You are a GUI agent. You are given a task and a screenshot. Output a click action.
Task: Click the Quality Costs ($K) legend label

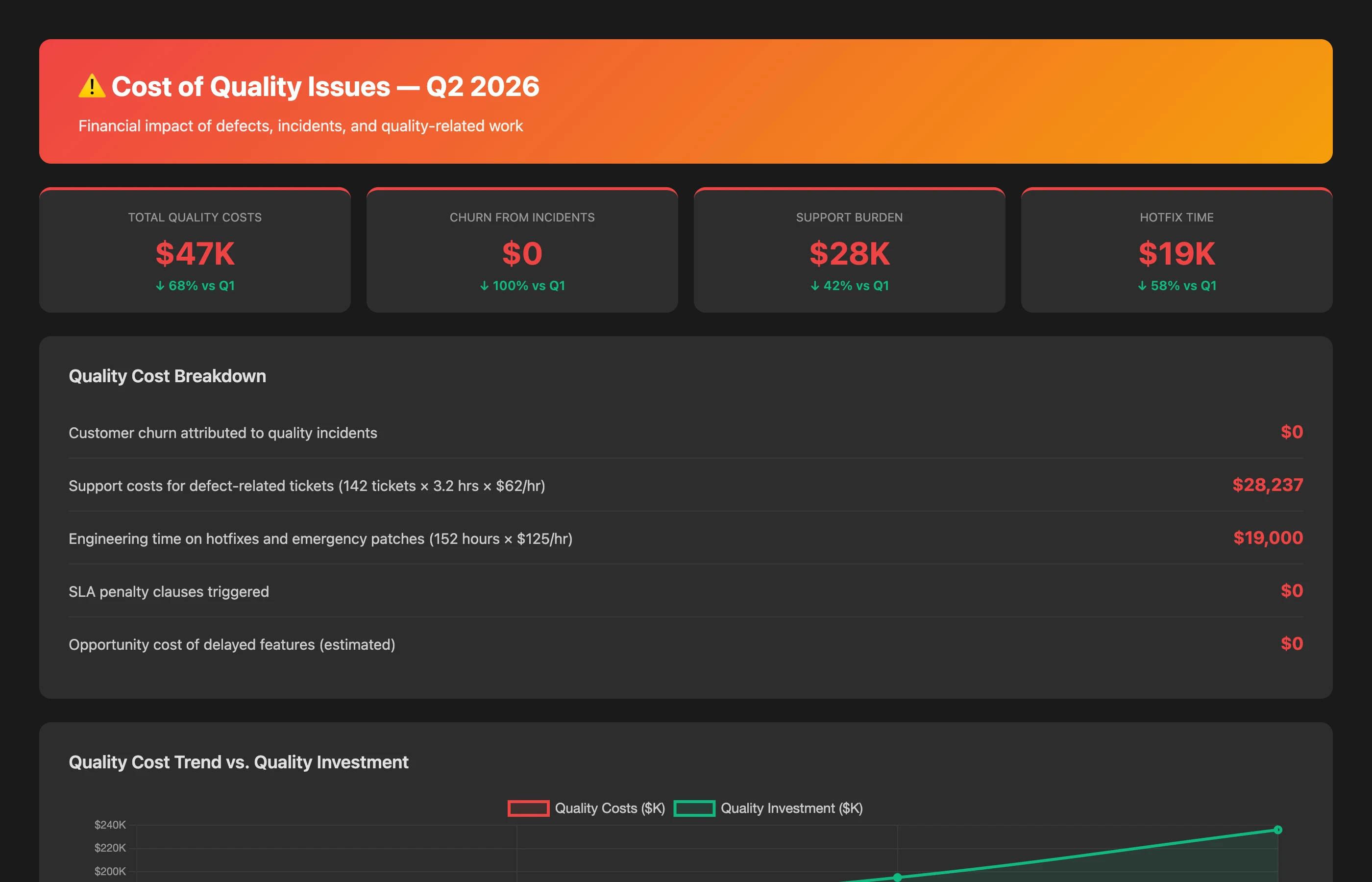[610, 808]
